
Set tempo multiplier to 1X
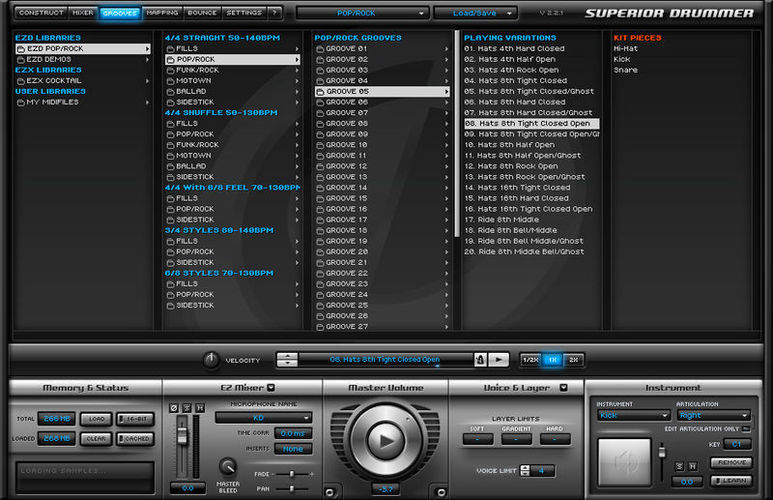pyautogui.click(x=552, y=360)
